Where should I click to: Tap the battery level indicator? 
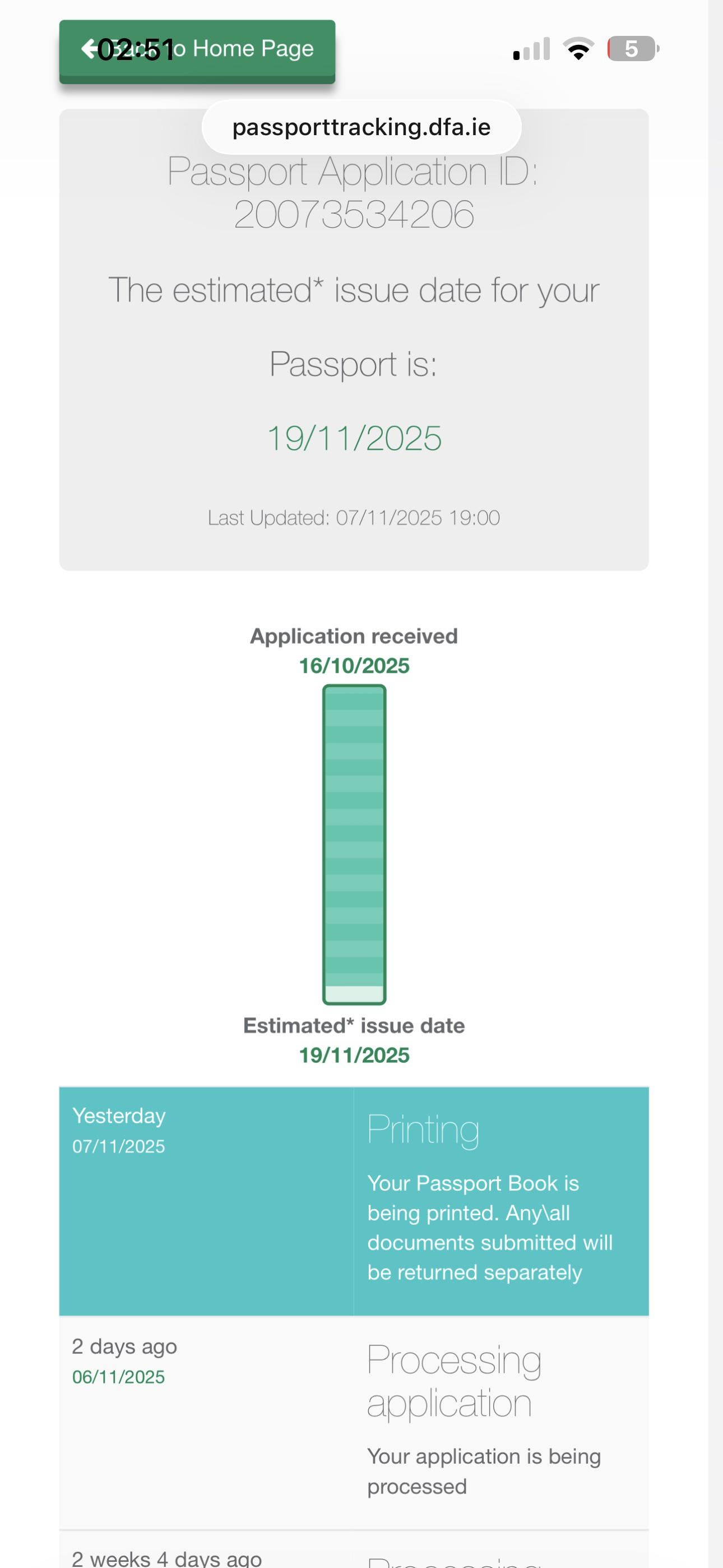633,49
